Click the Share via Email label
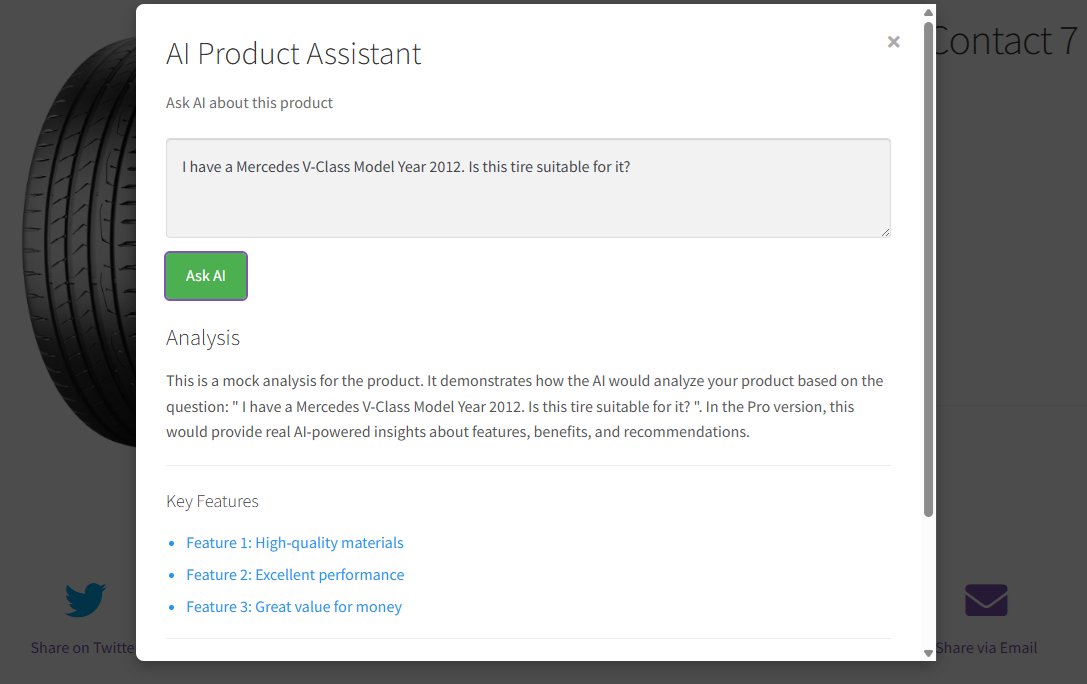The image size is (1087, 684). point(986,648)
